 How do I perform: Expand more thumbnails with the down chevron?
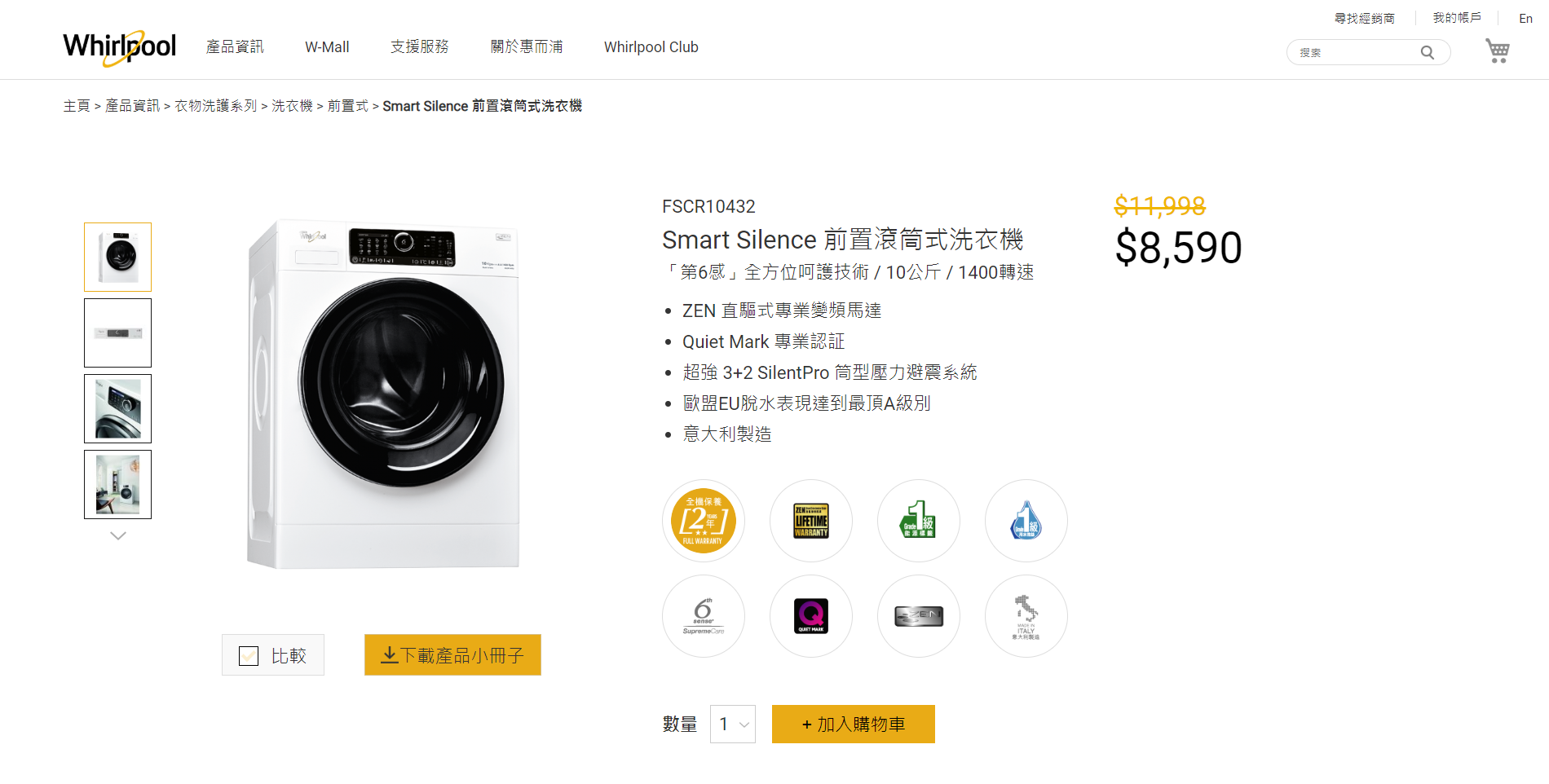coord(118,535)
